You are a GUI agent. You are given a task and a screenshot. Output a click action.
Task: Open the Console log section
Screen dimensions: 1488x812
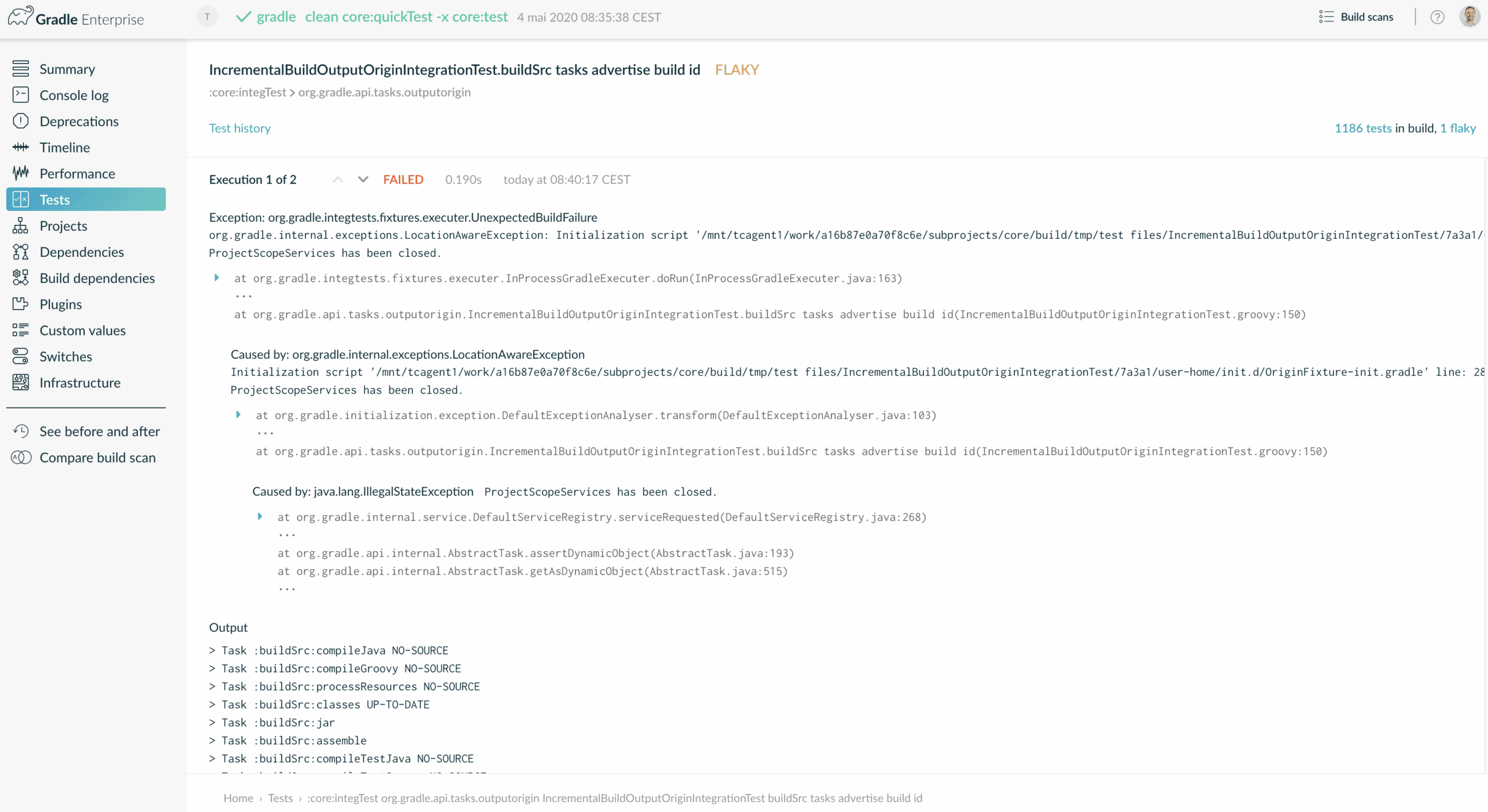tap(74, 95)
